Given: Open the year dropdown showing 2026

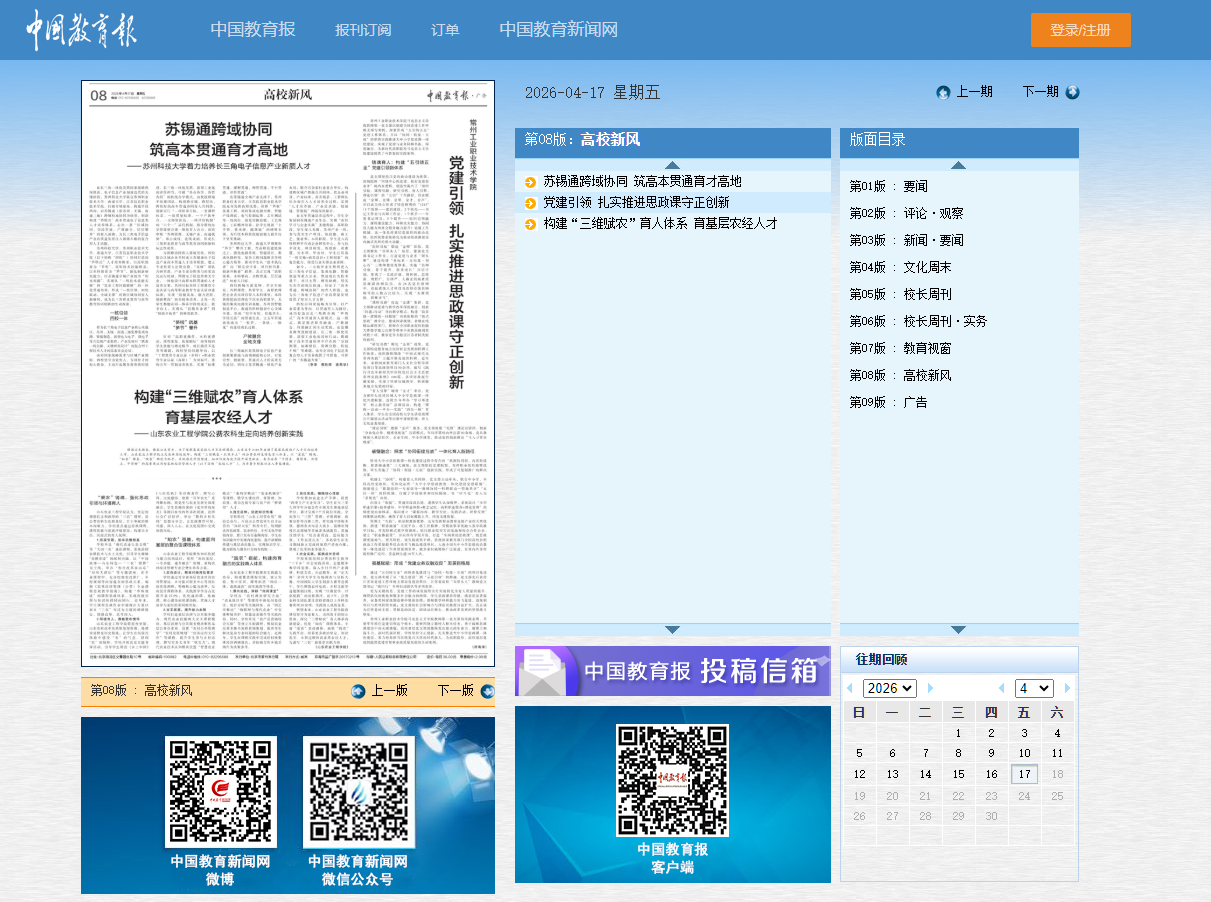Looking at the screenshot, I should coord(889,688).
